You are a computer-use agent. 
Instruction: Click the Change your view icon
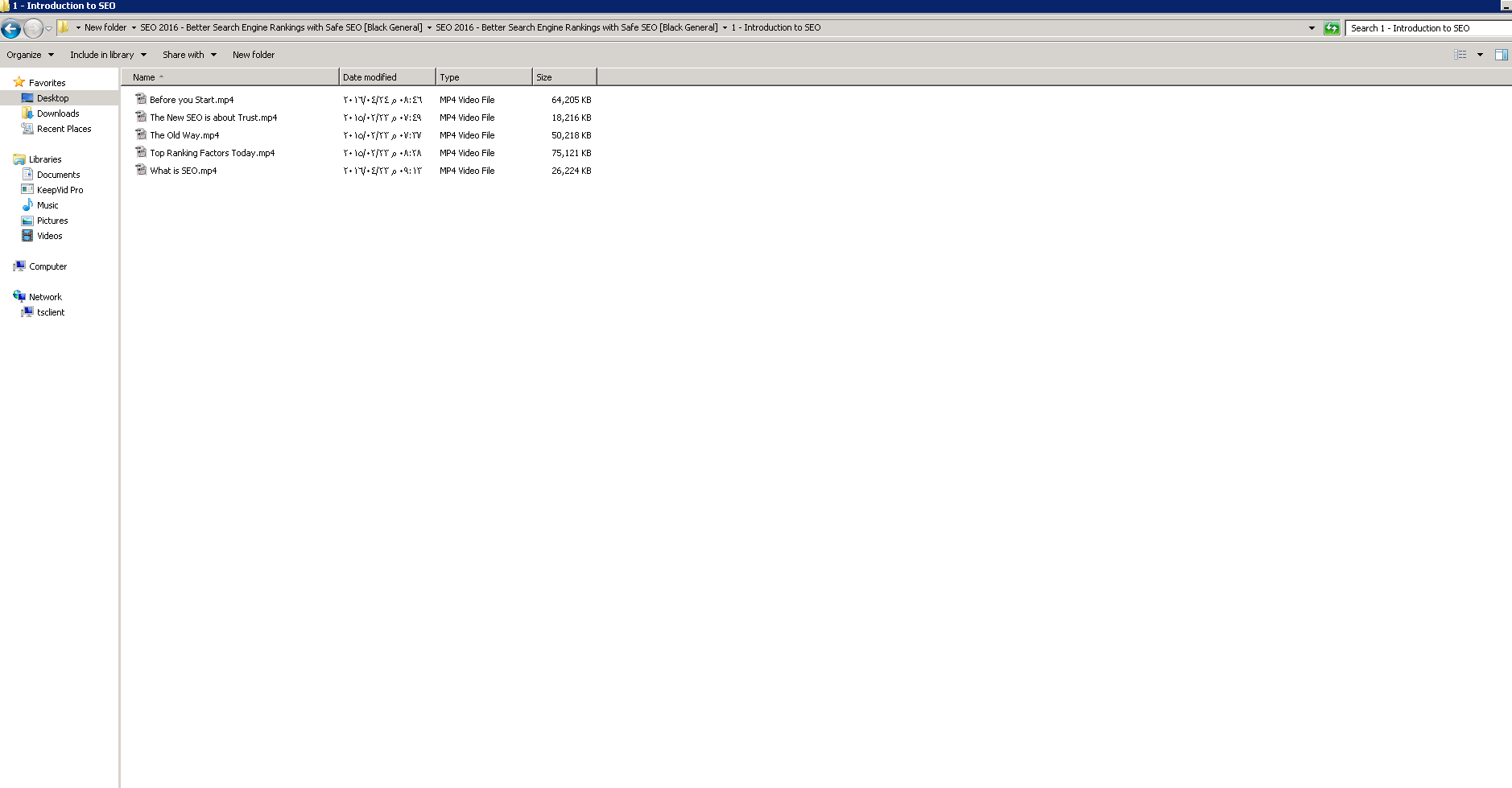1460,55
